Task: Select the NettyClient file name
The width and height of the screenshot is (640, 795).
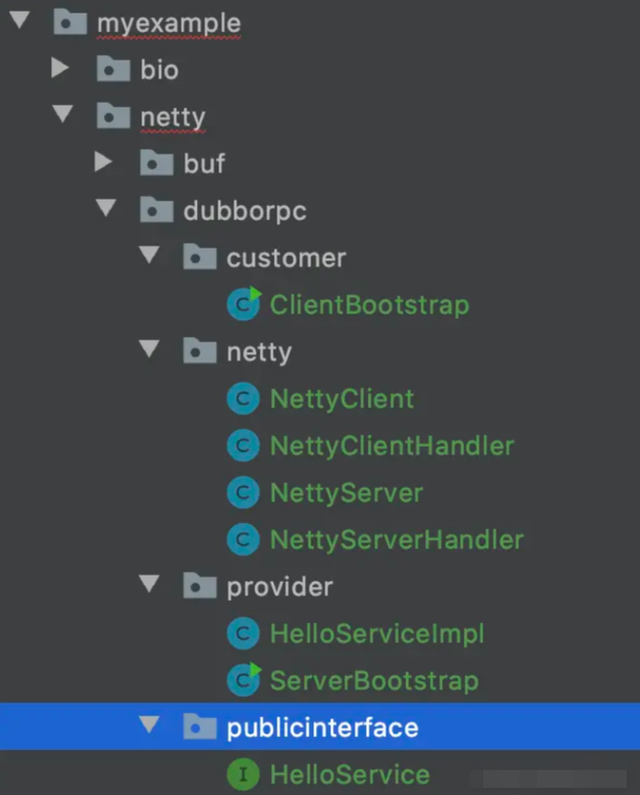Action: tap(342, 400)
